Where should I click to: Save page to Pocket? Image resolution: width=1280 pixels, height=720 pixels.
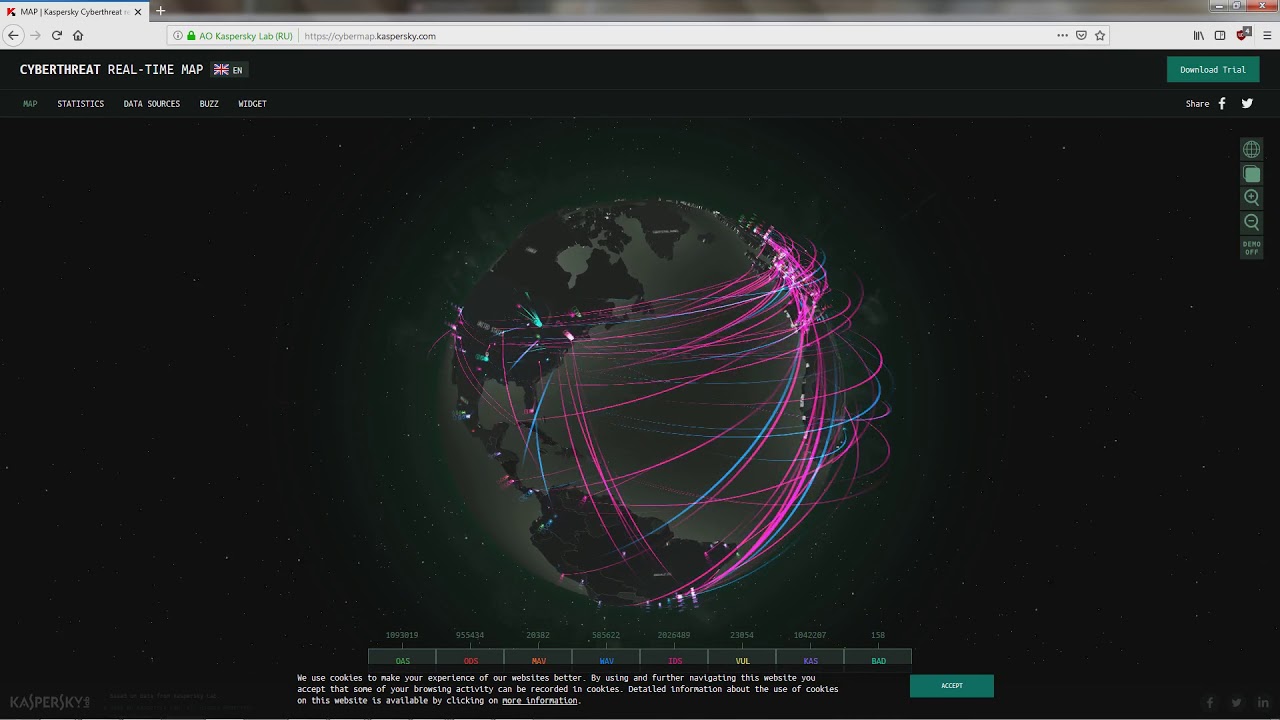coord(1081,35)
